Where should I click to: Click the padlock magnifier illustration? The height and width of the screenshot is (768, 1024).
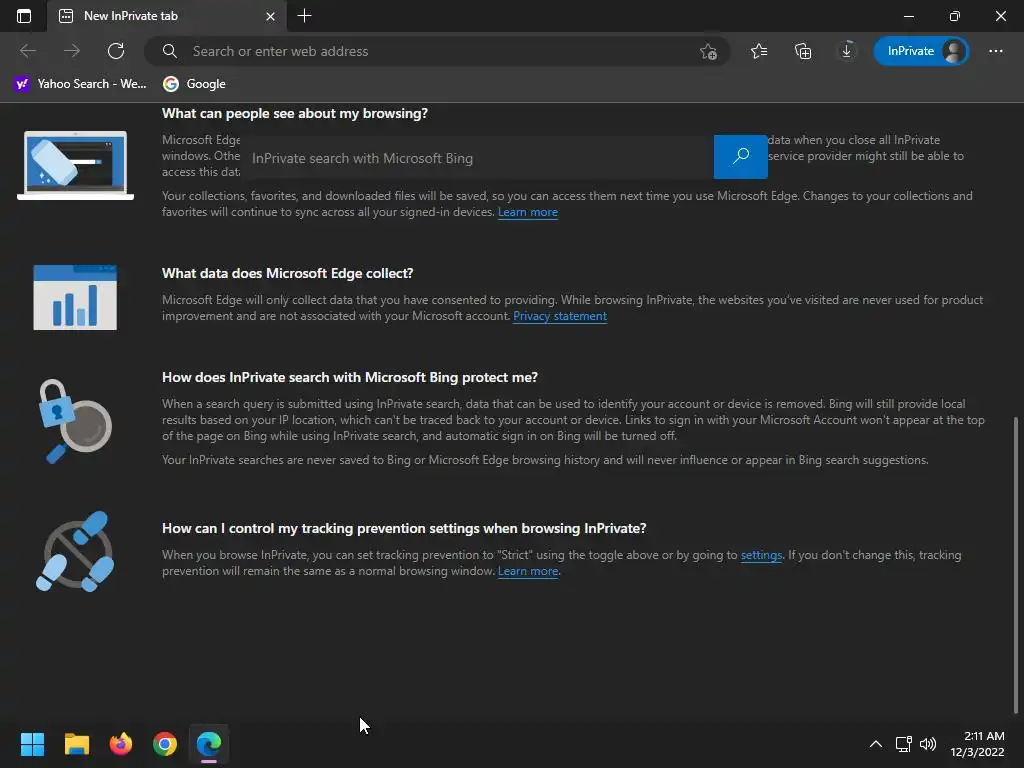pos(74,421)
